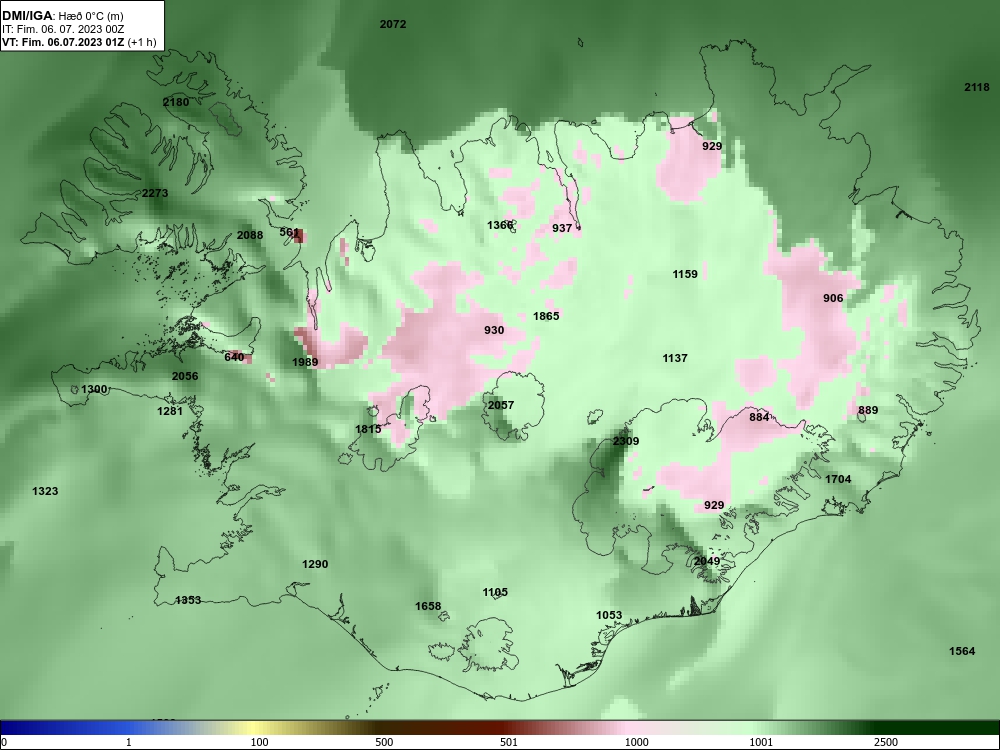Select the 2057 value on Hofsjökull glacier
The height and width of the screenshot is (750, 1000).
(x=501, y=405)
